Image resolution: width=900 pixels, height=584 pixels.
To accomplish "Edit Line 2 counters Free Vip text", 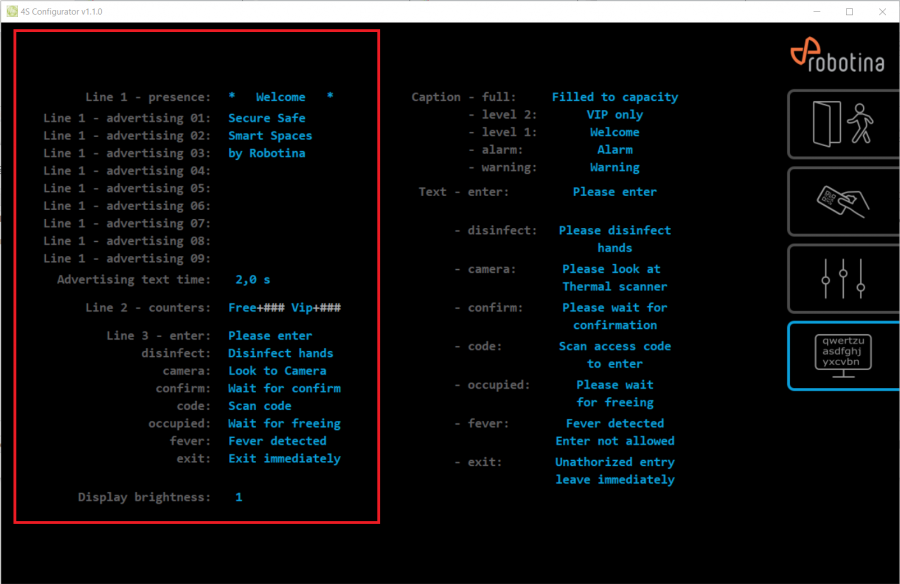I will click(285, 308).
